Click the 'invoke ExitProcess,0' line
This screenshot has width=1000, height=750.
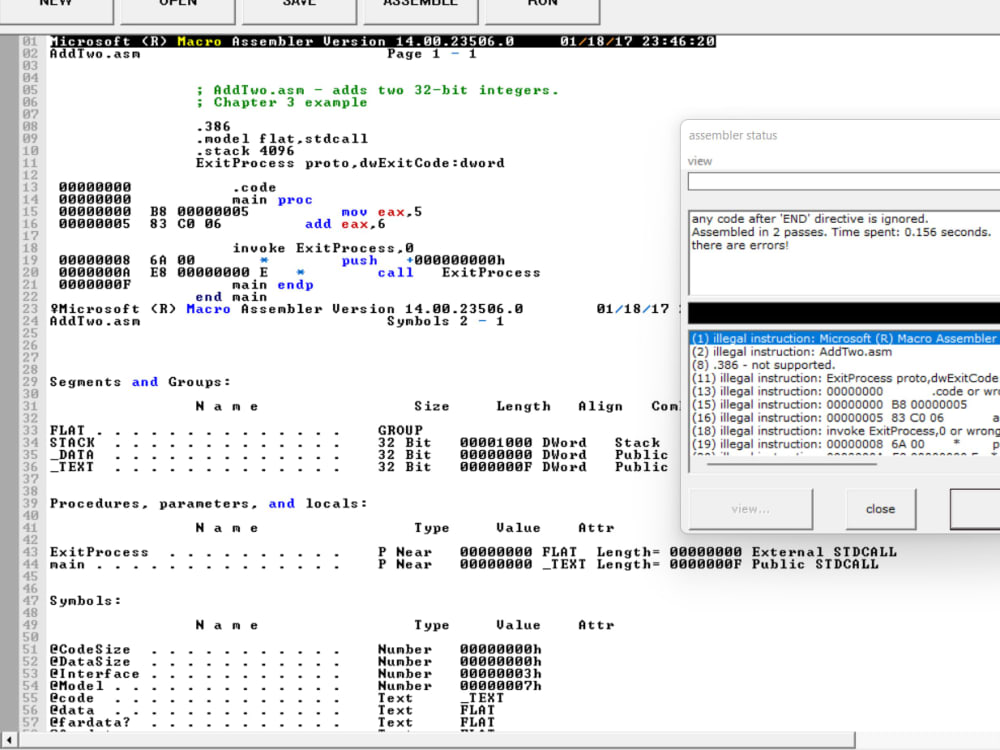tap(323, 248)
